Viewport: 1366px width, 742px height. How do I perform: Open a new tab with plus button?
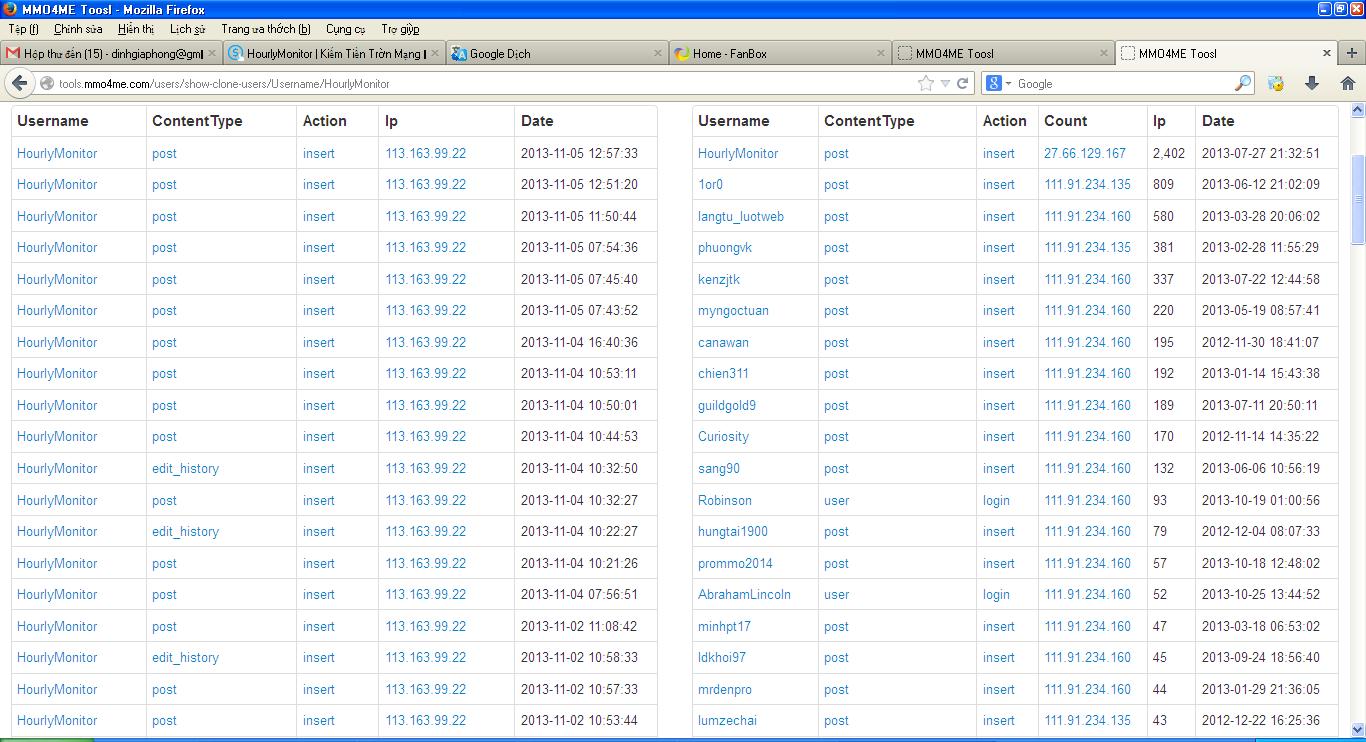tap(1352, 53)
